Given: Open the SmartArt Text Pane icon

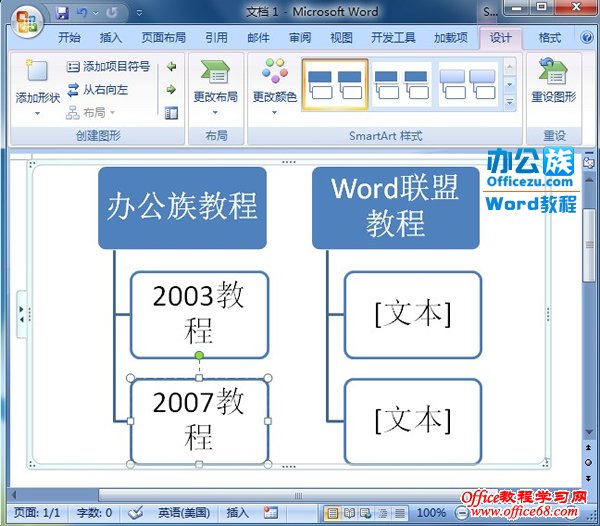Looking at the screenshot, I should click(x=171, y=113).
